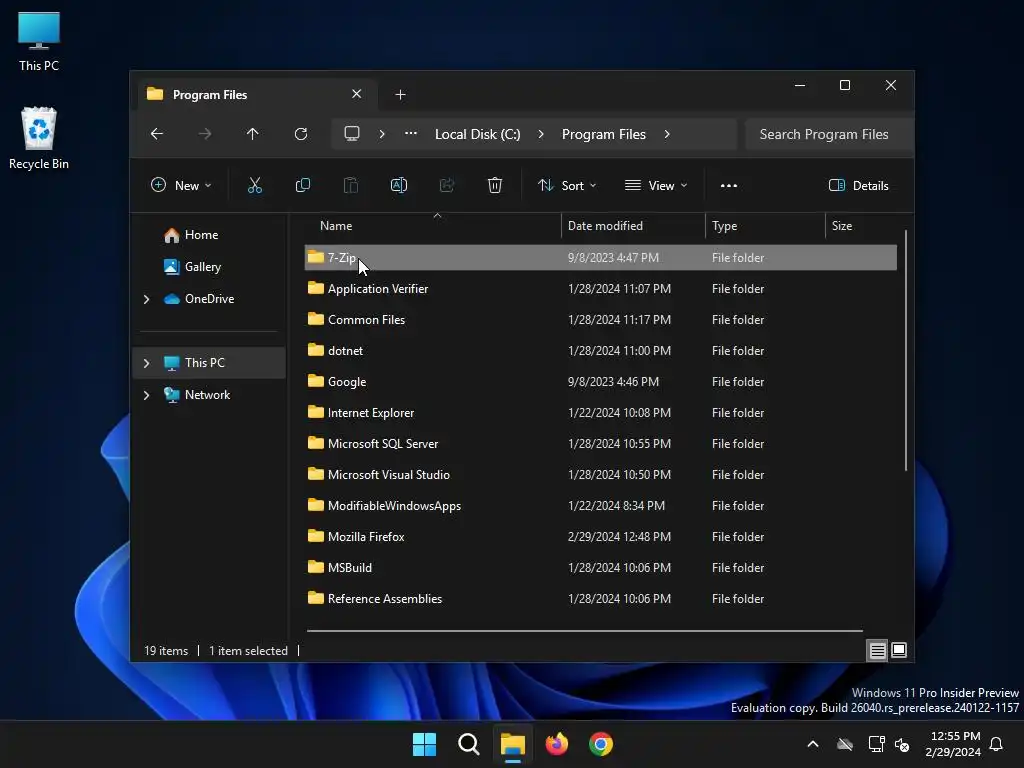Expand Network tree node
The image size is (1024, 768).
(x=146, y=395)
